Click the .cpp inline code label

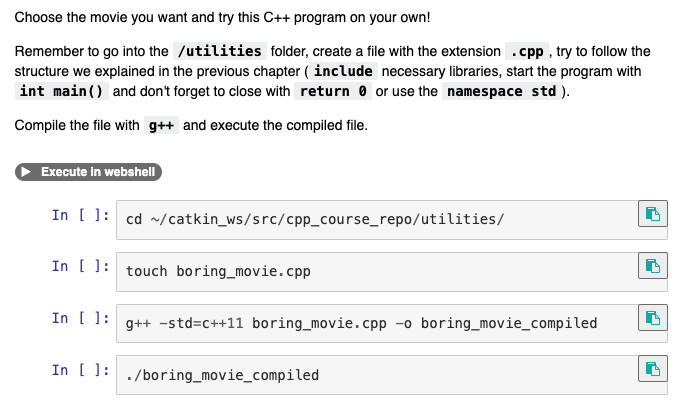[x=527, y=51]
